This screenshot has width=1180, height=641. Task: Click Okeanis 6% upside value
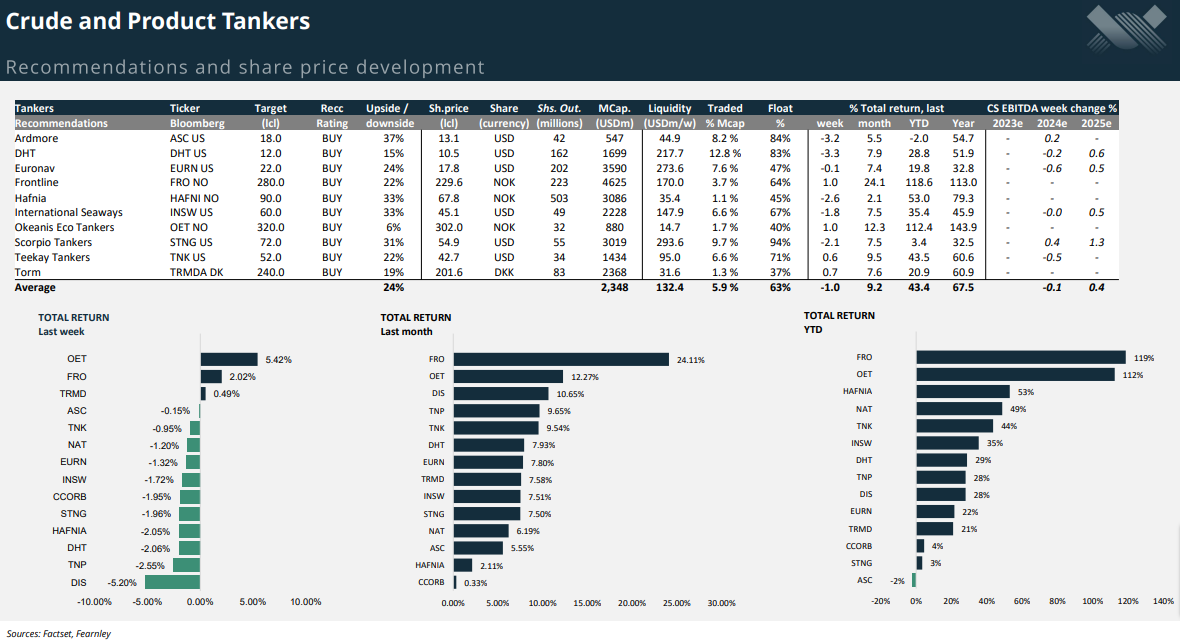pos(394,227)
